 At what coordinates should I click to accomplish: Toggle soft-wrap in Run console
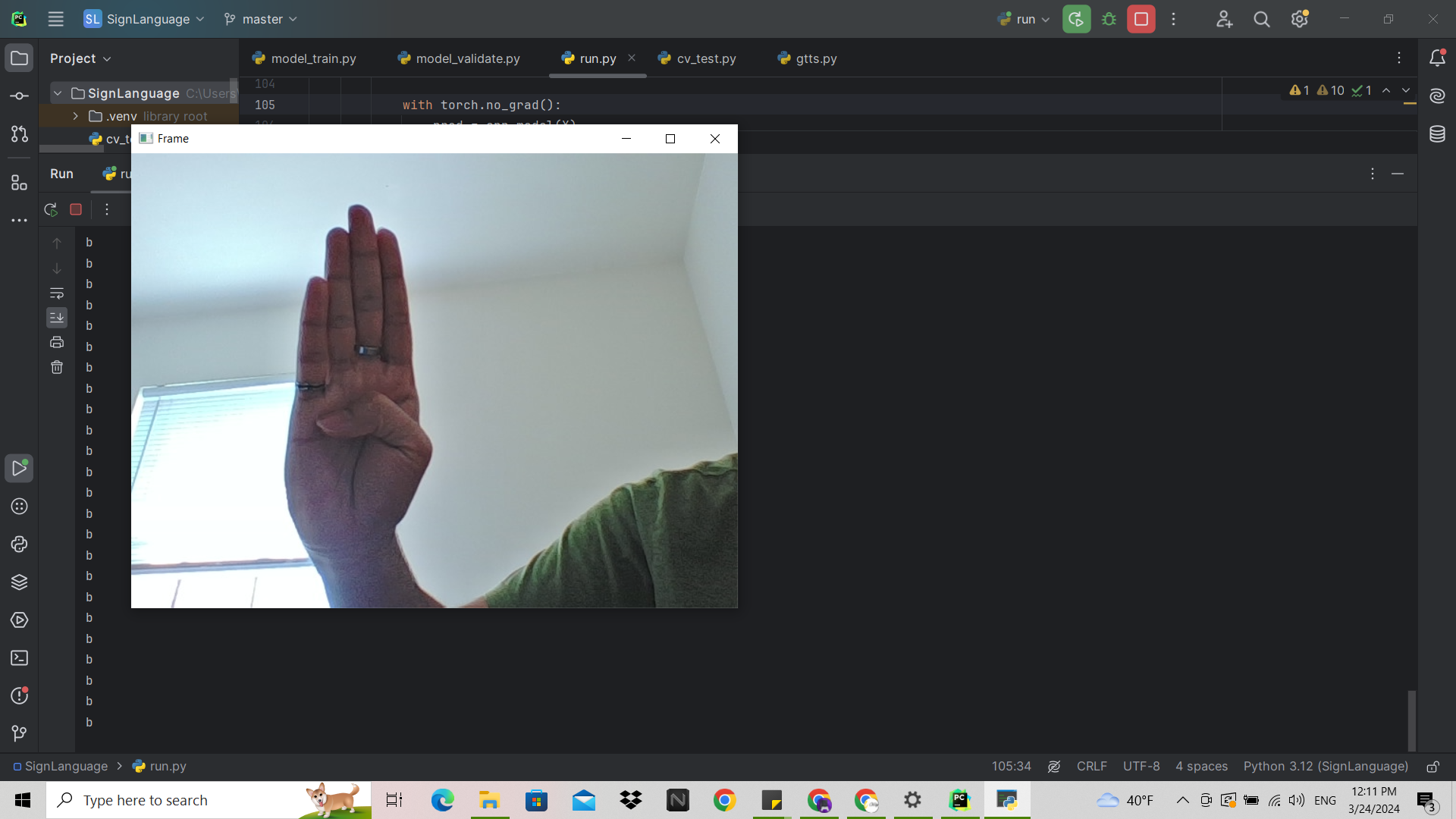[x=57, y=293]
